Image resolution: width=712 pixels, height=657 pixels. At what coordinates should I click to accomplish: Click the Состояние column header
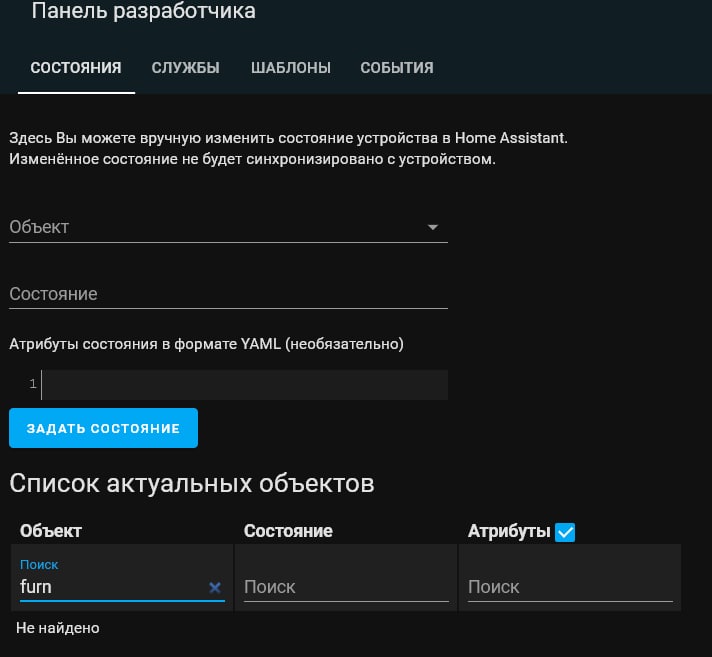pyautogui.click(x=288, y=531)
